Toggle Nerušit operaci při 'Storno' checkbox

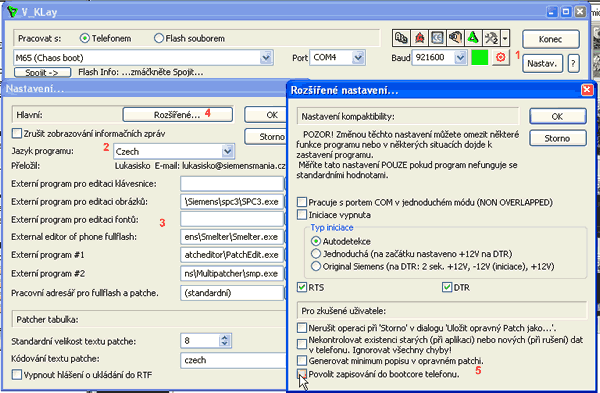point(302,328)
